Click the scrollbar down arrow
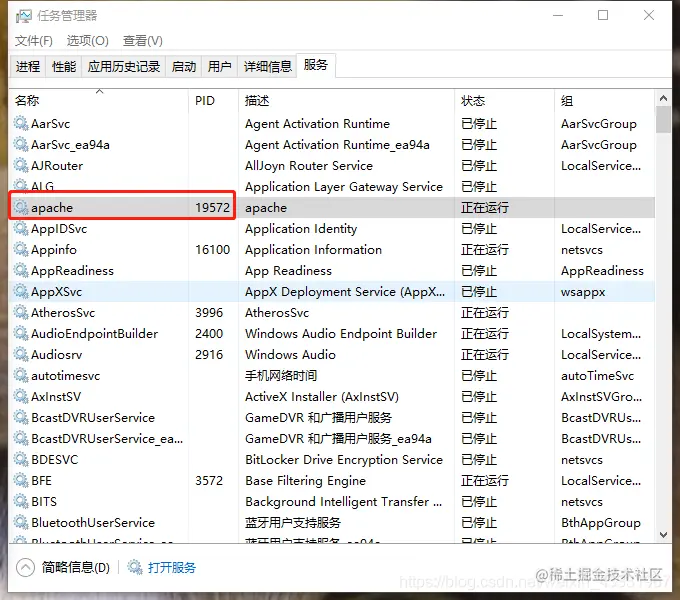 coord(663,535)
